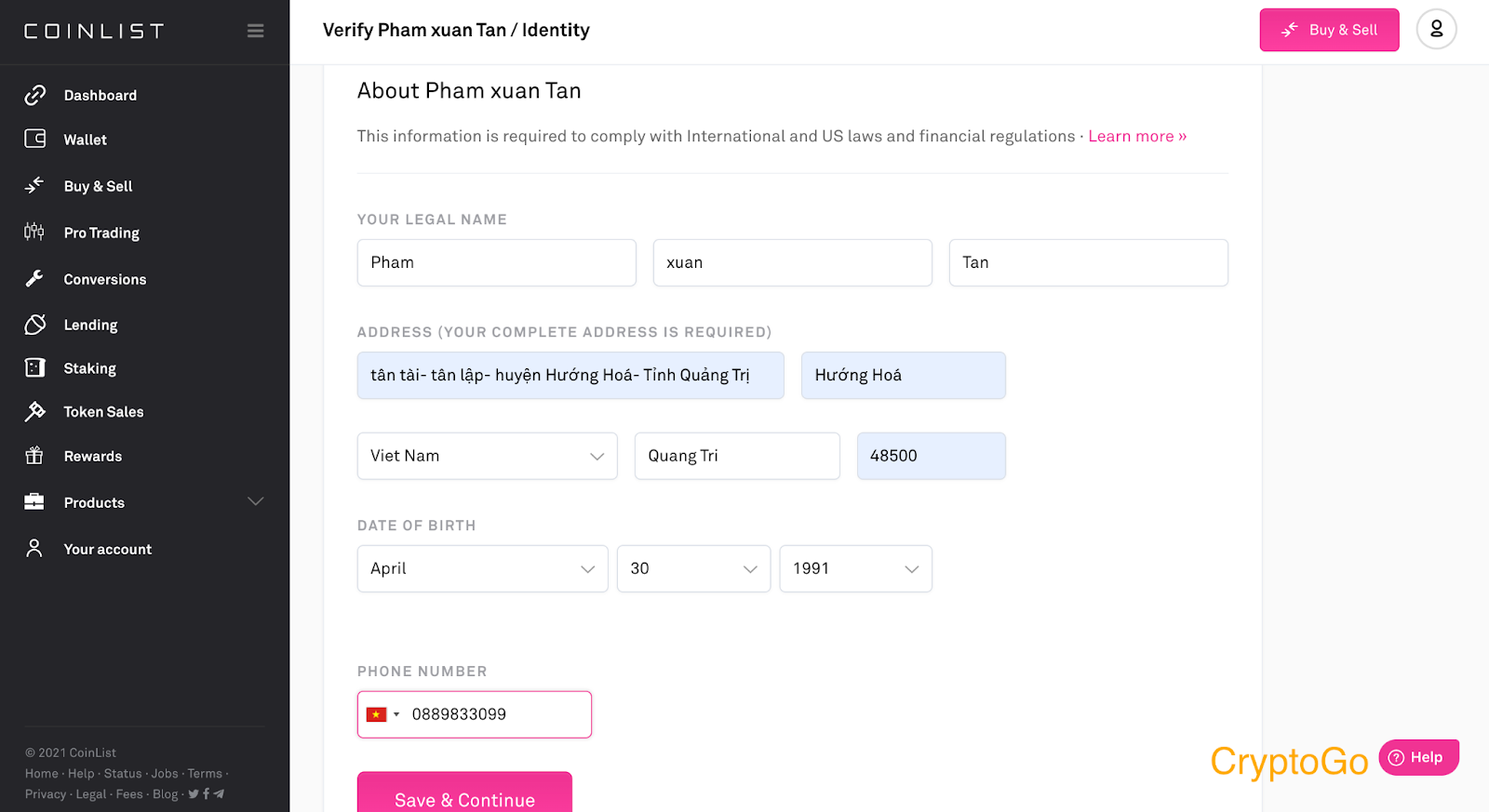
Task: Open the April birth month dropdown
Action: (482, 568)
